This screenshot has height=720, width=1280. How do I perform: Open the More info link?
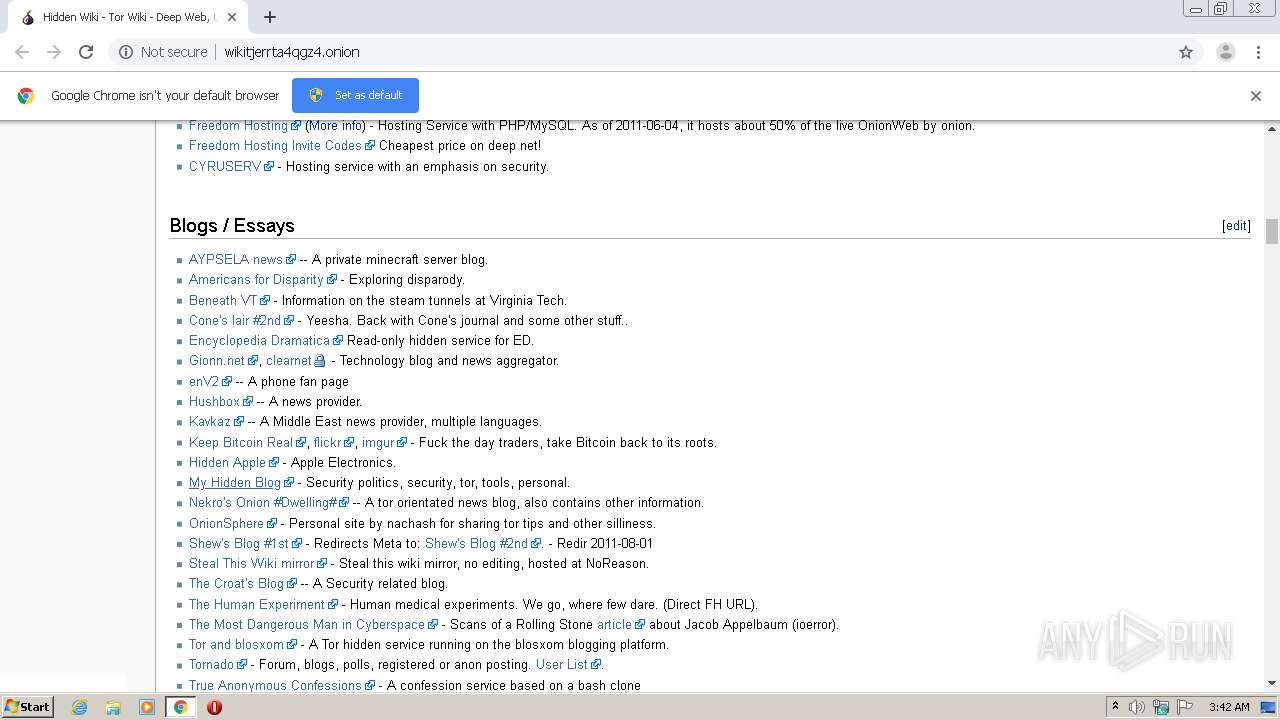point(335,126)
